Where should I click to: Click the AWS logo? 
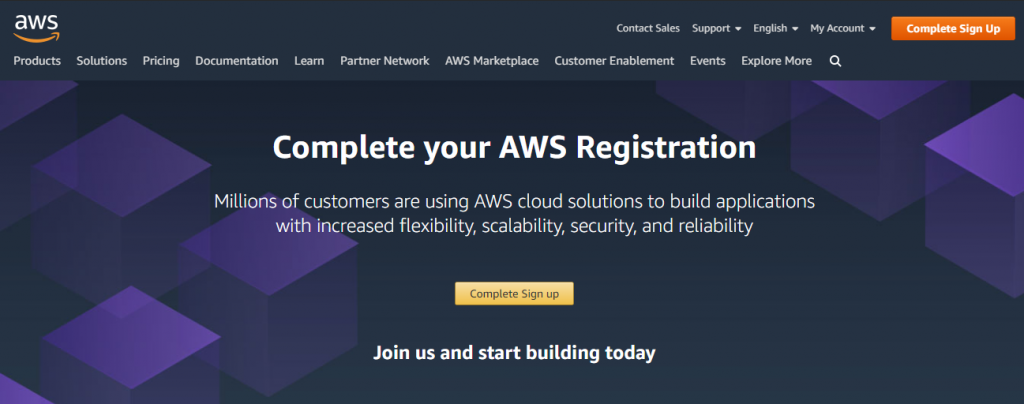(x=36, y=28)
